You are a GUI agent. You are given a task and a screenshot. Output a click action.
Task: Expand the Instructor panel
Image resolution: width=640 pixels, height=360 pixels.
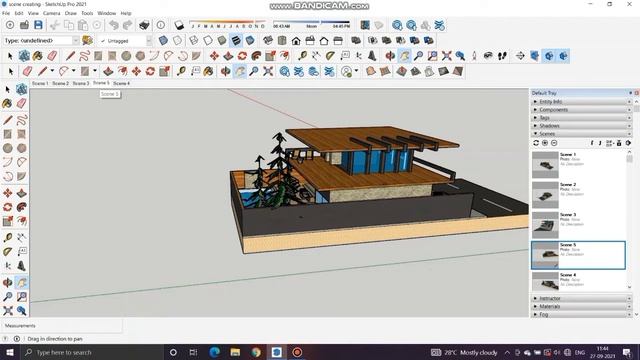(582, 298)
